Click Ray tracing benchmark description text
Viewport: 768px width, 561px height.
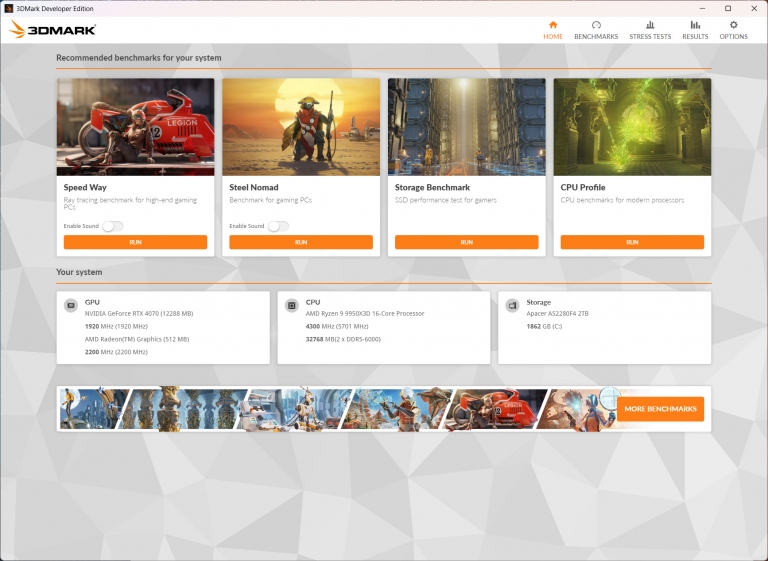pos(130,203)
